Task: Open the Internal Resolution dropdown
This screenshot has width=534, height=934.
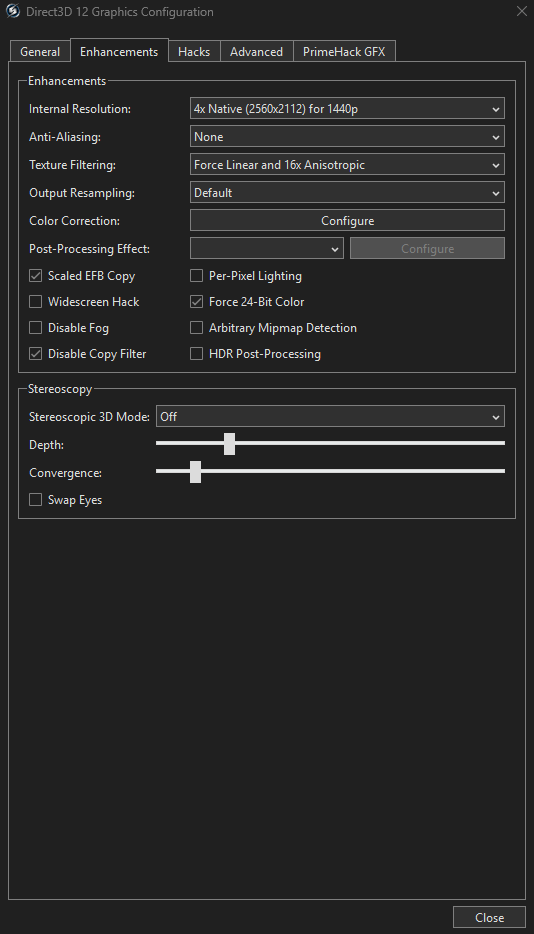Action: coord(347,108)
